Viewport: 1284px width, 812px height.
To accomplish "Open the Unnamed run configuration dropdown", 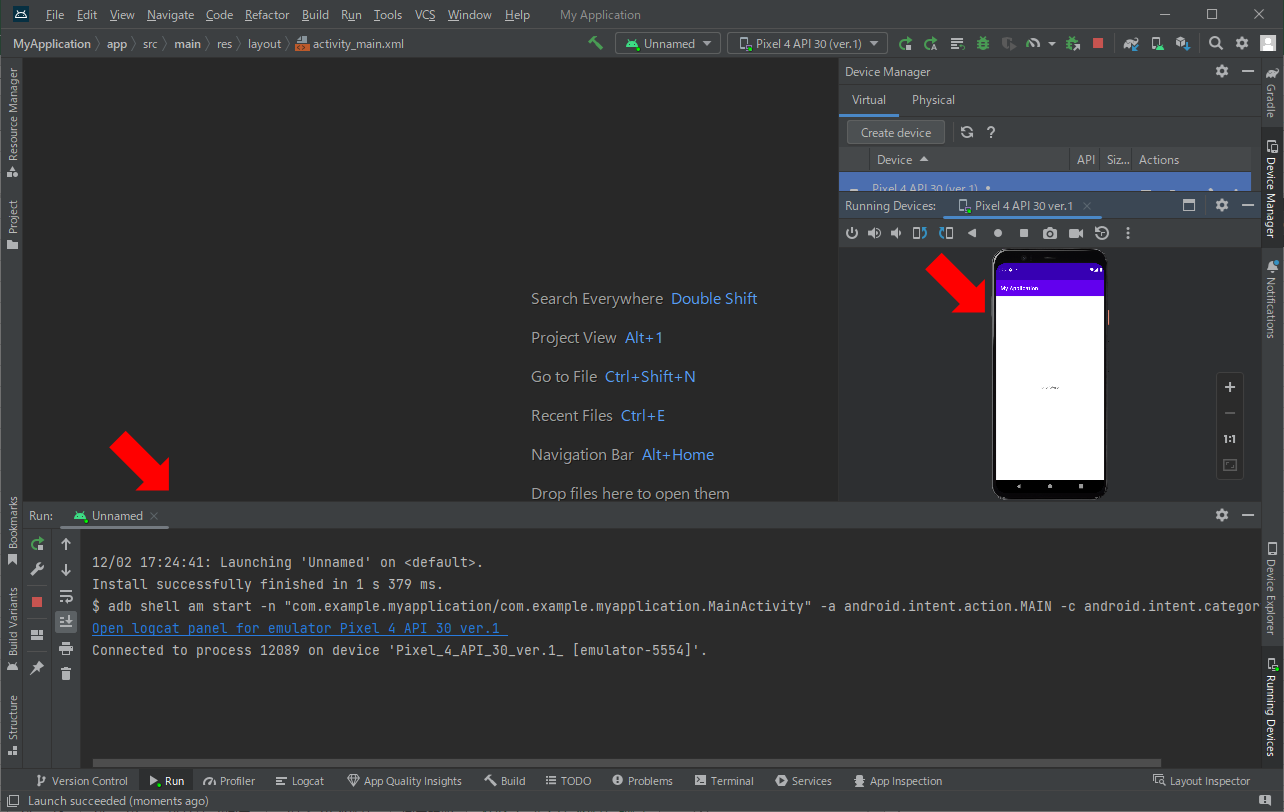I will (x=667, y=43).
